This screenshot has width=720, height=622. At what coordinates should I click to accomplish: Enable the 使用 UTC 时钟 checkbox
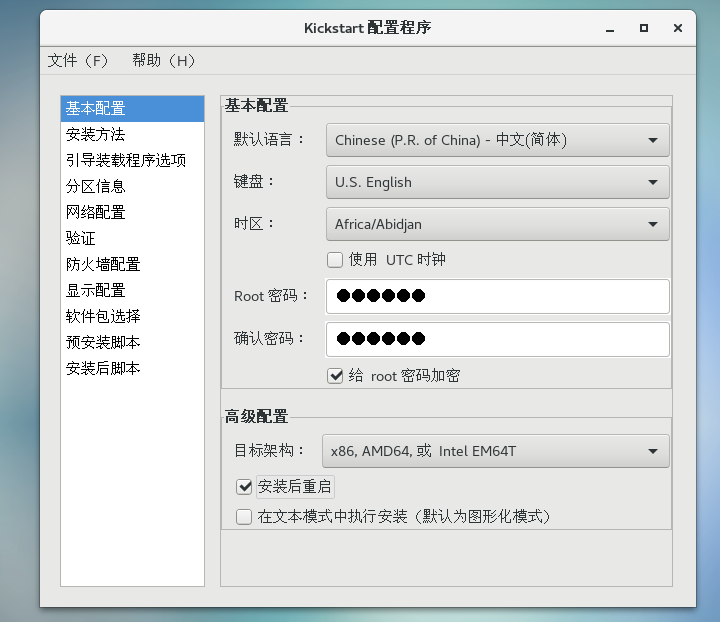coord(335,260)
